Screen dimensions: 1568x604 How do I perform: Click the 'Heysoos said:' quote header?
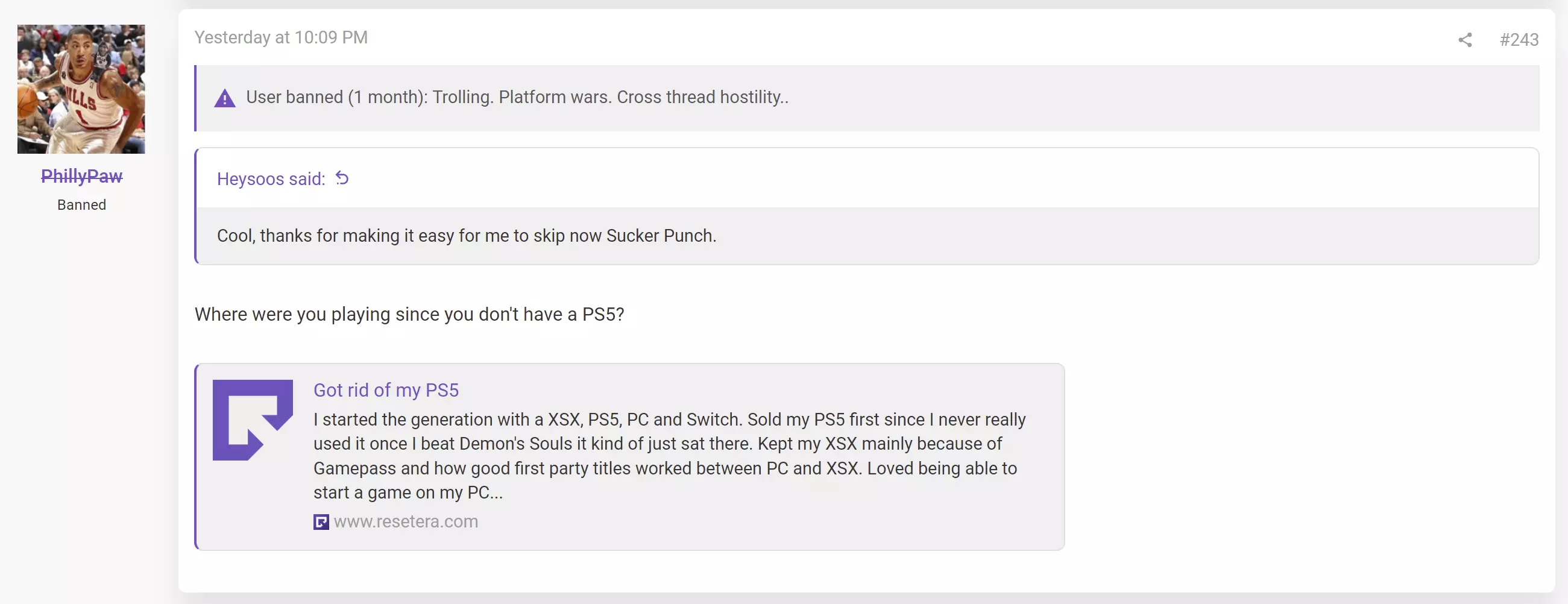click(x=271, y=179)
